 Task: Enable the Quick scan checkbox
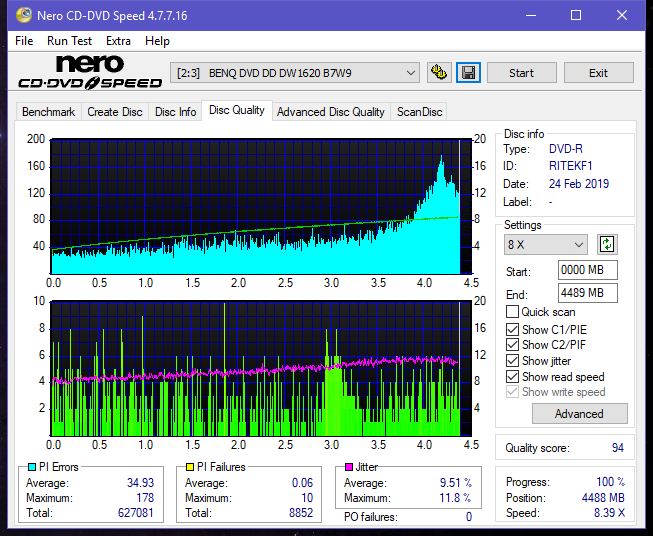pos(512,312)
